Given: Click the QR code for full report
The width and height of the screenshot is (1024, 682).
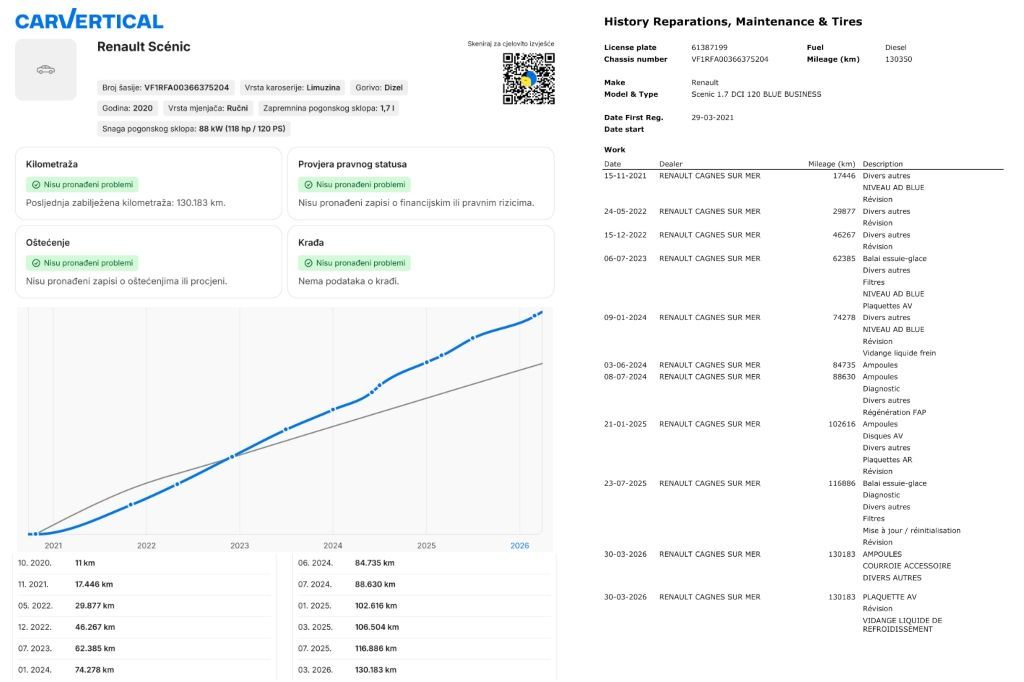Looking at the screenshot, I should [x=528, y=78].
